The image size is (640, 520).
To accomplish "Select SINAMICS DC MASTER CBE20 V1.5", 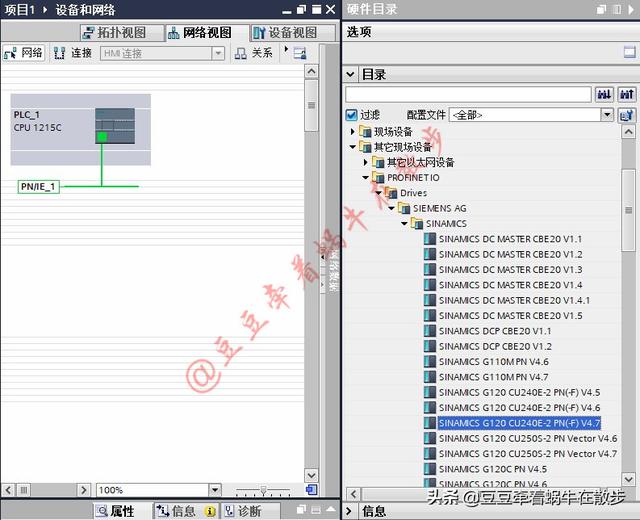I will point(511,316).
